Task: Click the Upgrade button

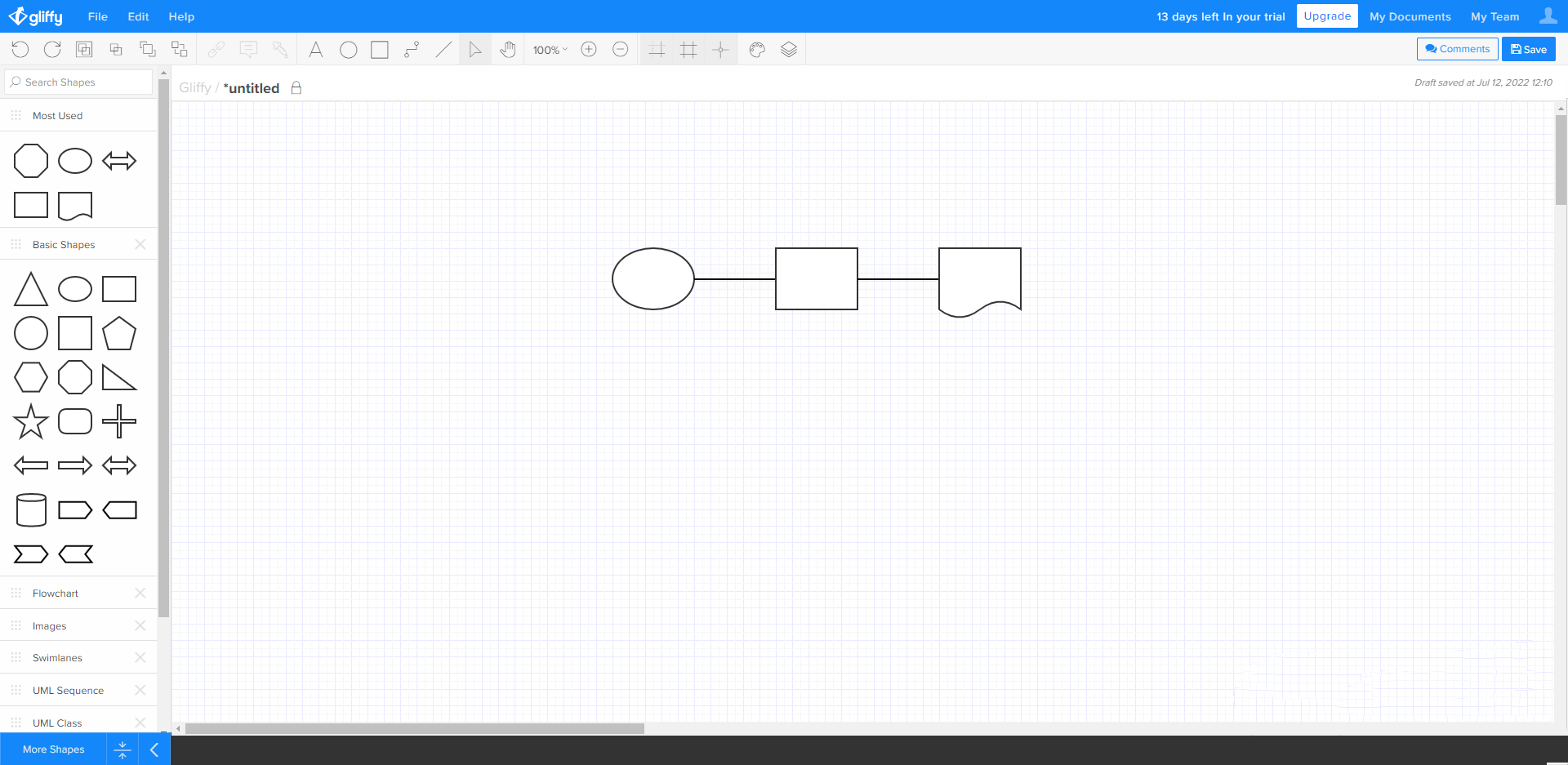Action: point(1327,16)
